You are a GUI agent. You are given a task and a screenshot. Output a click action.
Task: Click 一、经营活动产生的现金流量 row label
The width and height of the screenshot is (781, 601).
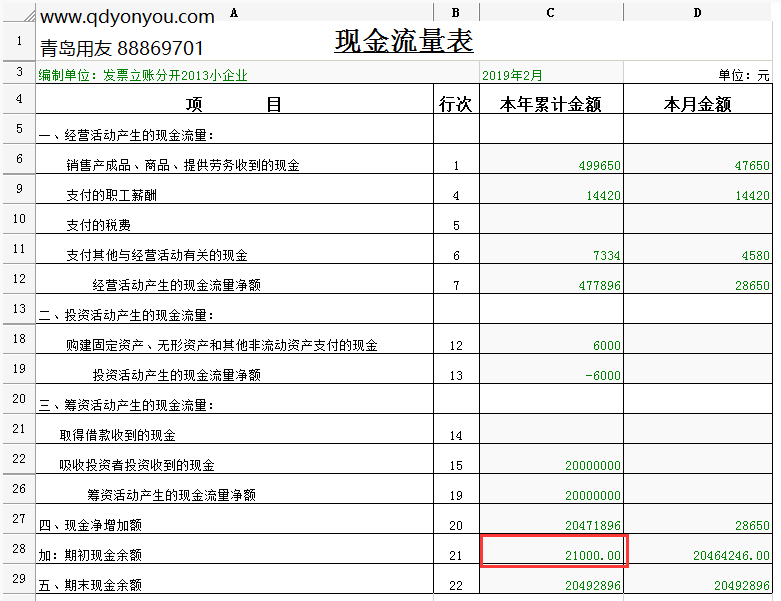127,135
